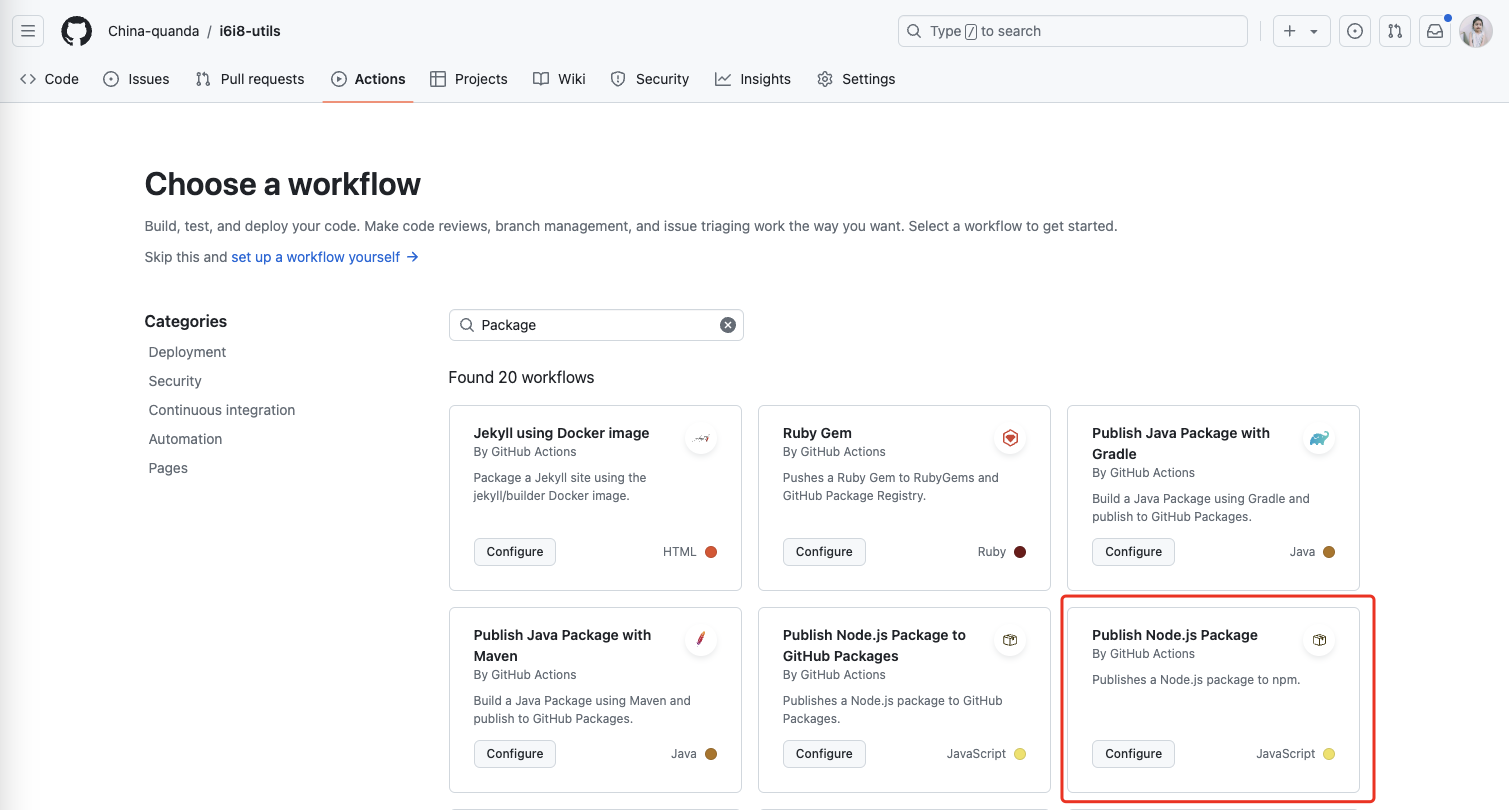Click set up a workflow yourself link
The height and width of the screenshot is (810, 1509).
click(325, 257)
